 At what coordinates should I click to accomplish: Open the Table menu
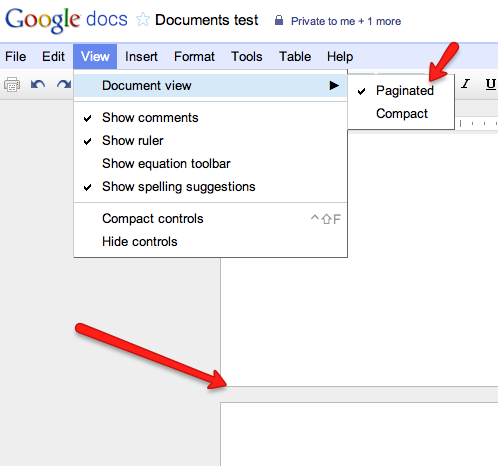295,57
